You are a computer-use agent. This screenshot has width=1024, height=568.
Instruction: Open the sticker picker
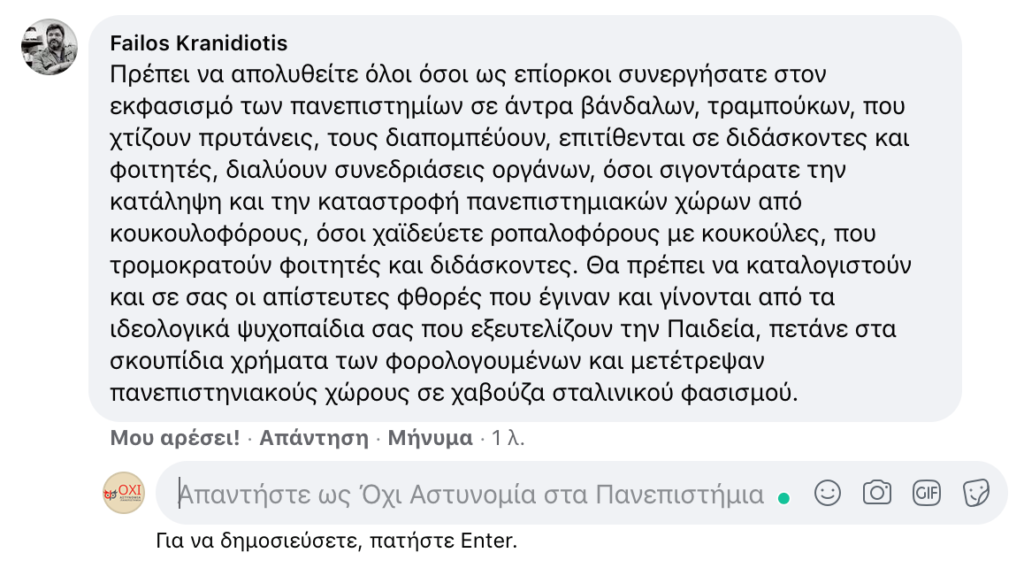(975, 493)
